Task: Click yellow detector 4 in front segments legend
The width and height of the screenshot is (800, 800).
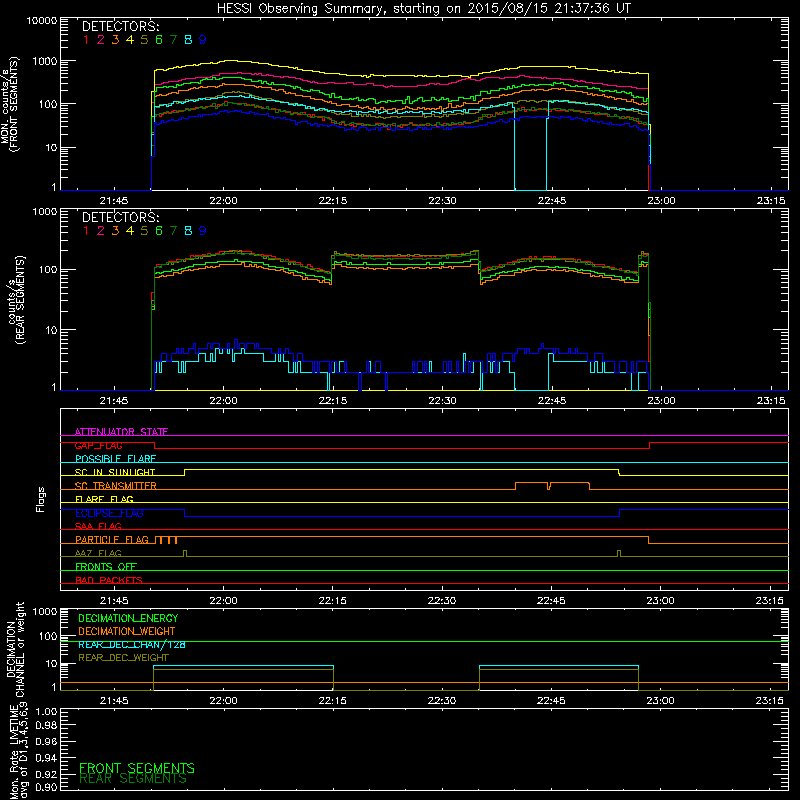Action: [x=130, y=39]
